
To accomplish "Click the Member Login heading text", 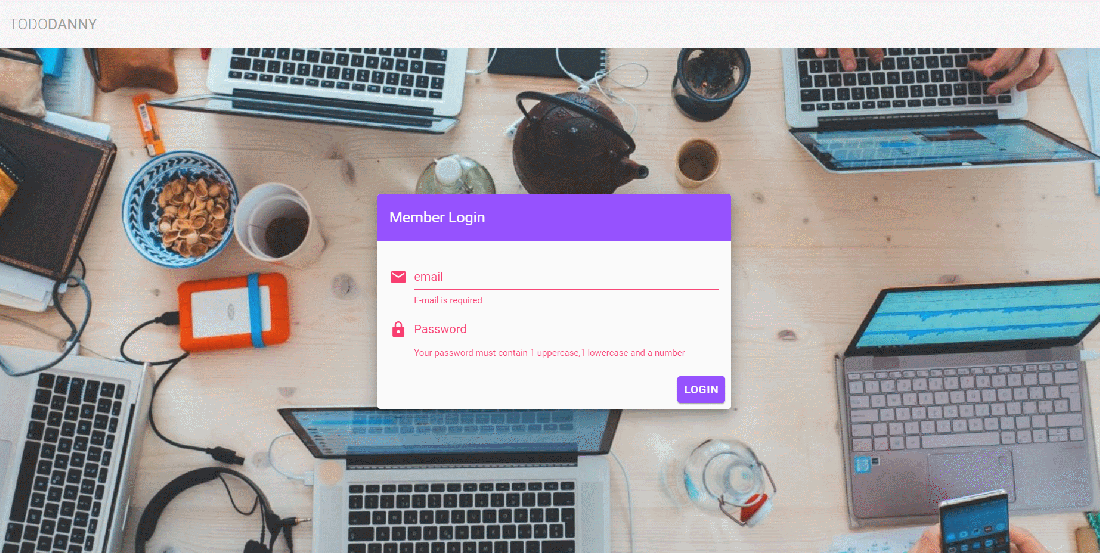I will (x=437, y=218).
